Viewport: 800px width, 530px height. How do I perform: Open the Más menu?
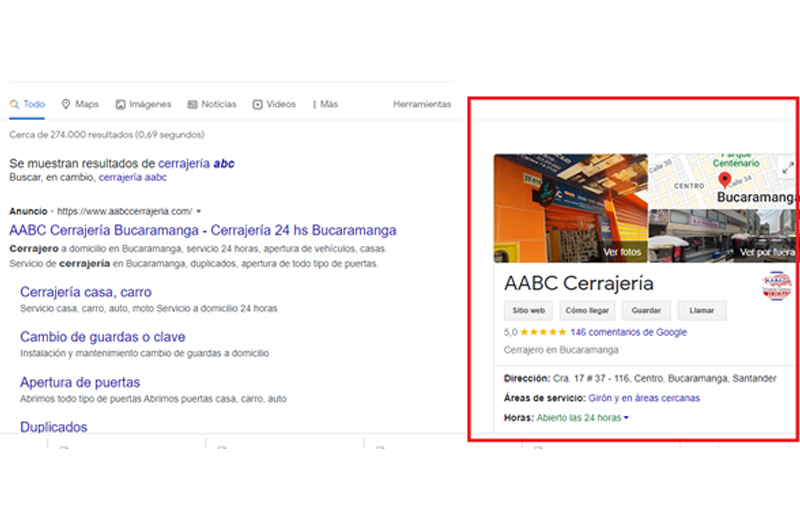click(326, 104)
